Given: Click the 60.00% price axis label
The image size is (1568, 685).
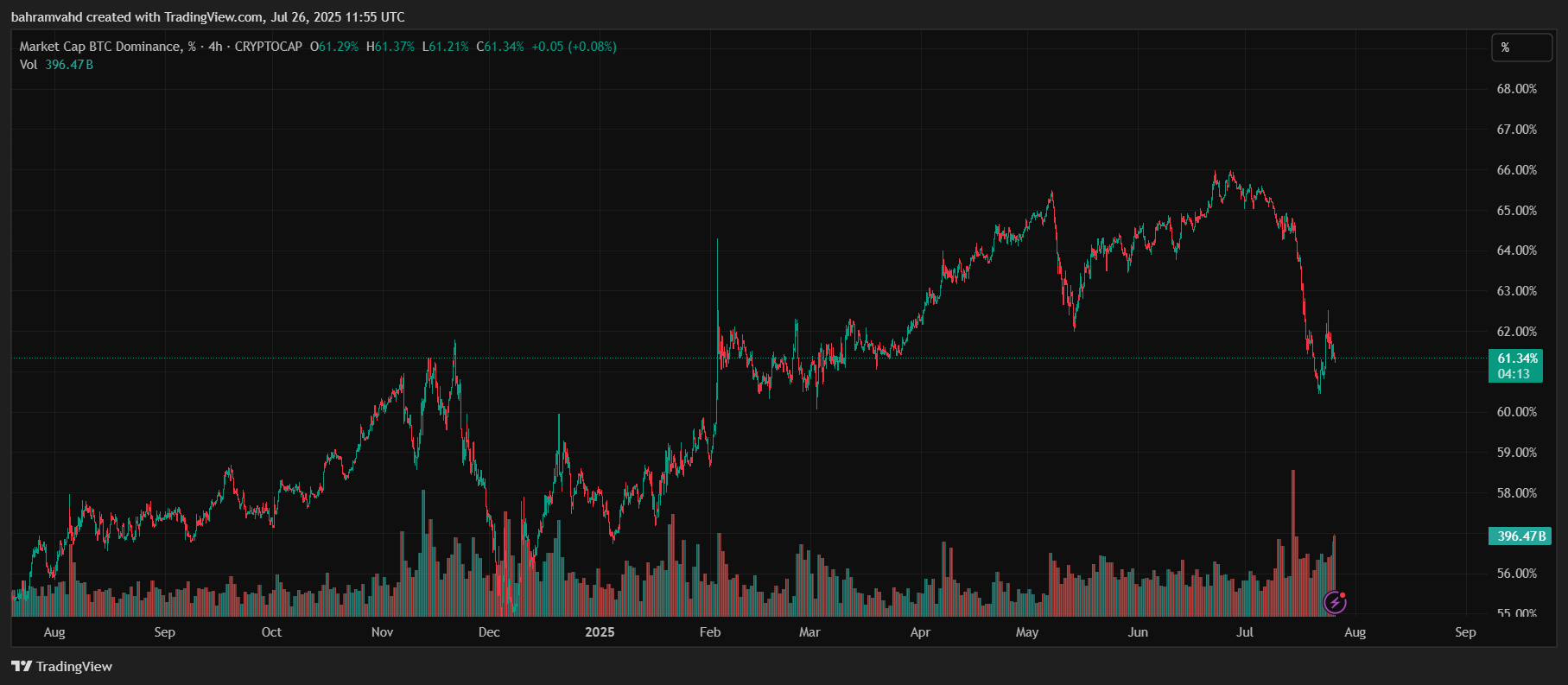Looking at the screenshot, I should pos(1516,412).
